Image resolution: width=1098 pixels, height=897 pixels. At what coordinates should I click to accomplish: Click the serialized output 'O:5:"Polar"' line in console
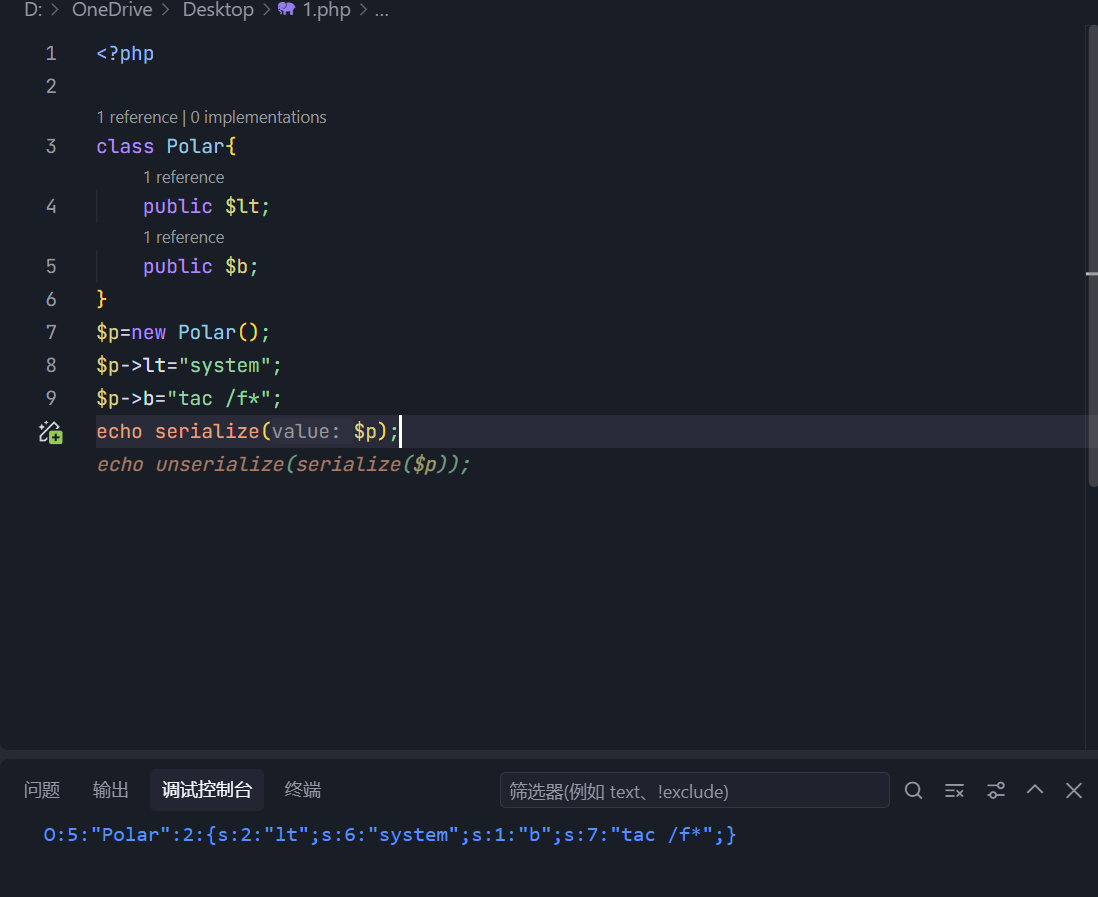390,835
